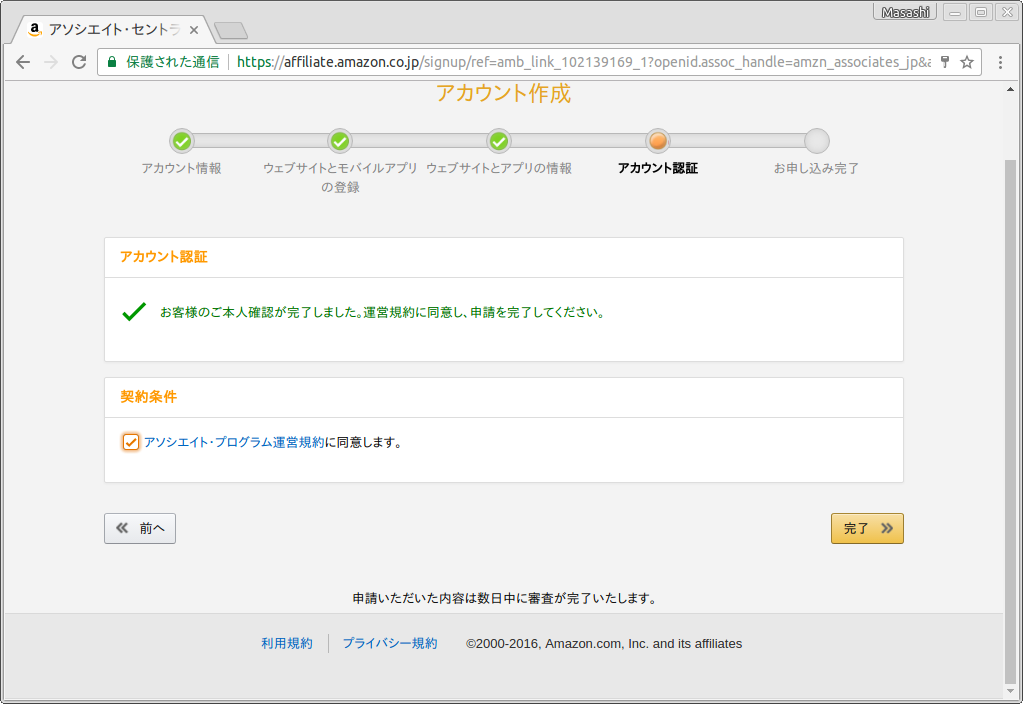
Task: Click the ウェブサイトとモバイルアプリの登録 step circle
Action: (340, 141)
